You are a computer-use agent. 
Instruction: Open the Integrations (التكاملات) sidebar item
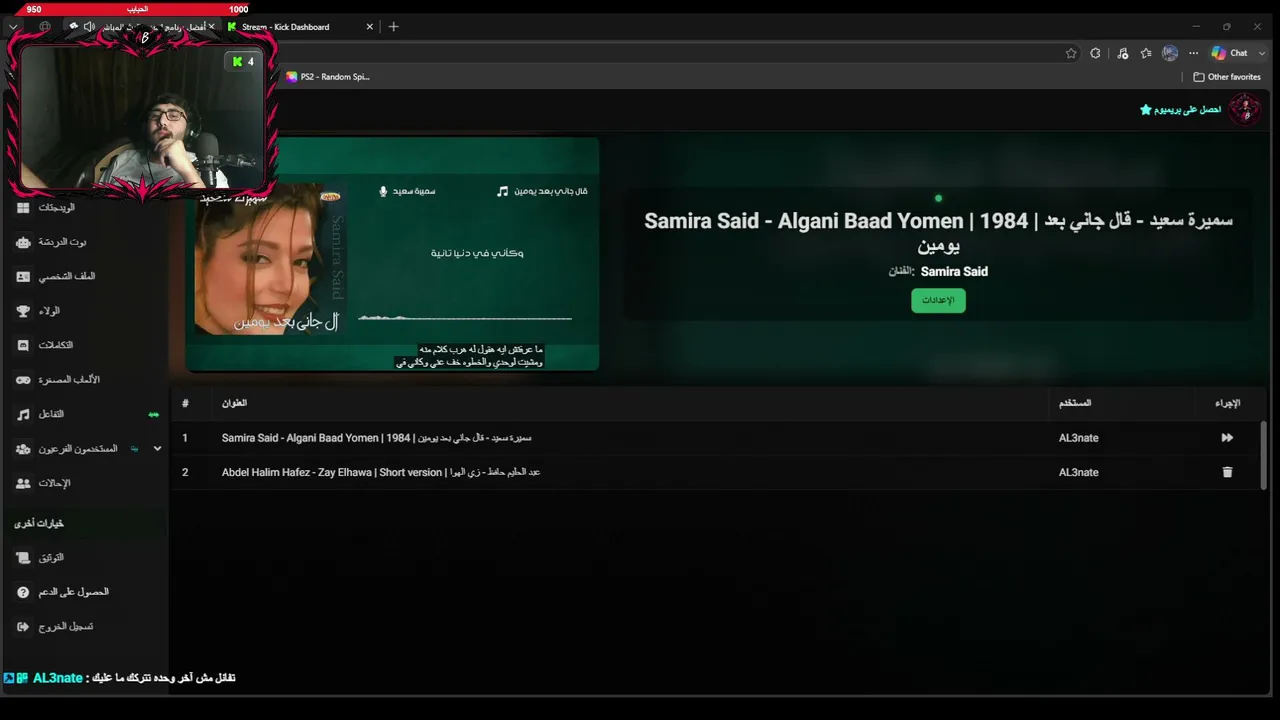(x=44, y=345)
